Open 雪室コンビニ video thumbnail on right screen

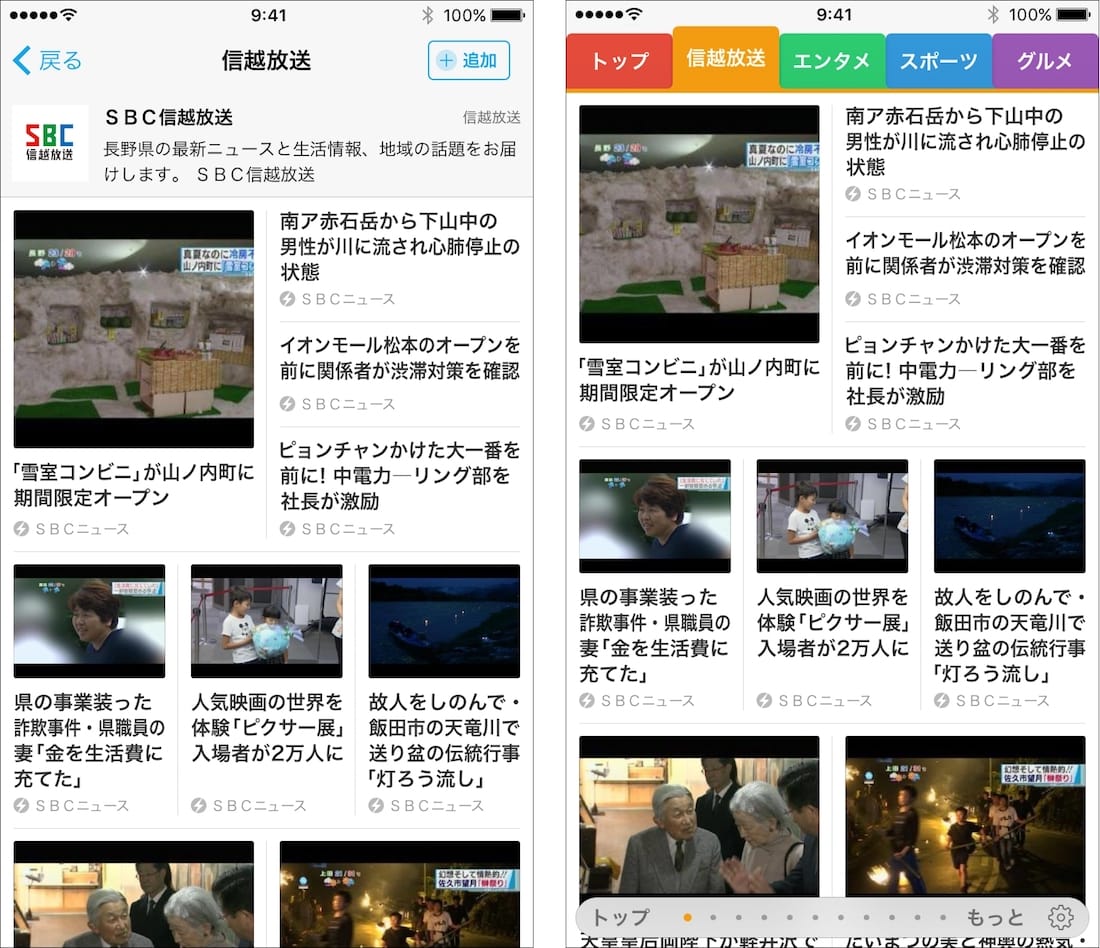(699, 224)
